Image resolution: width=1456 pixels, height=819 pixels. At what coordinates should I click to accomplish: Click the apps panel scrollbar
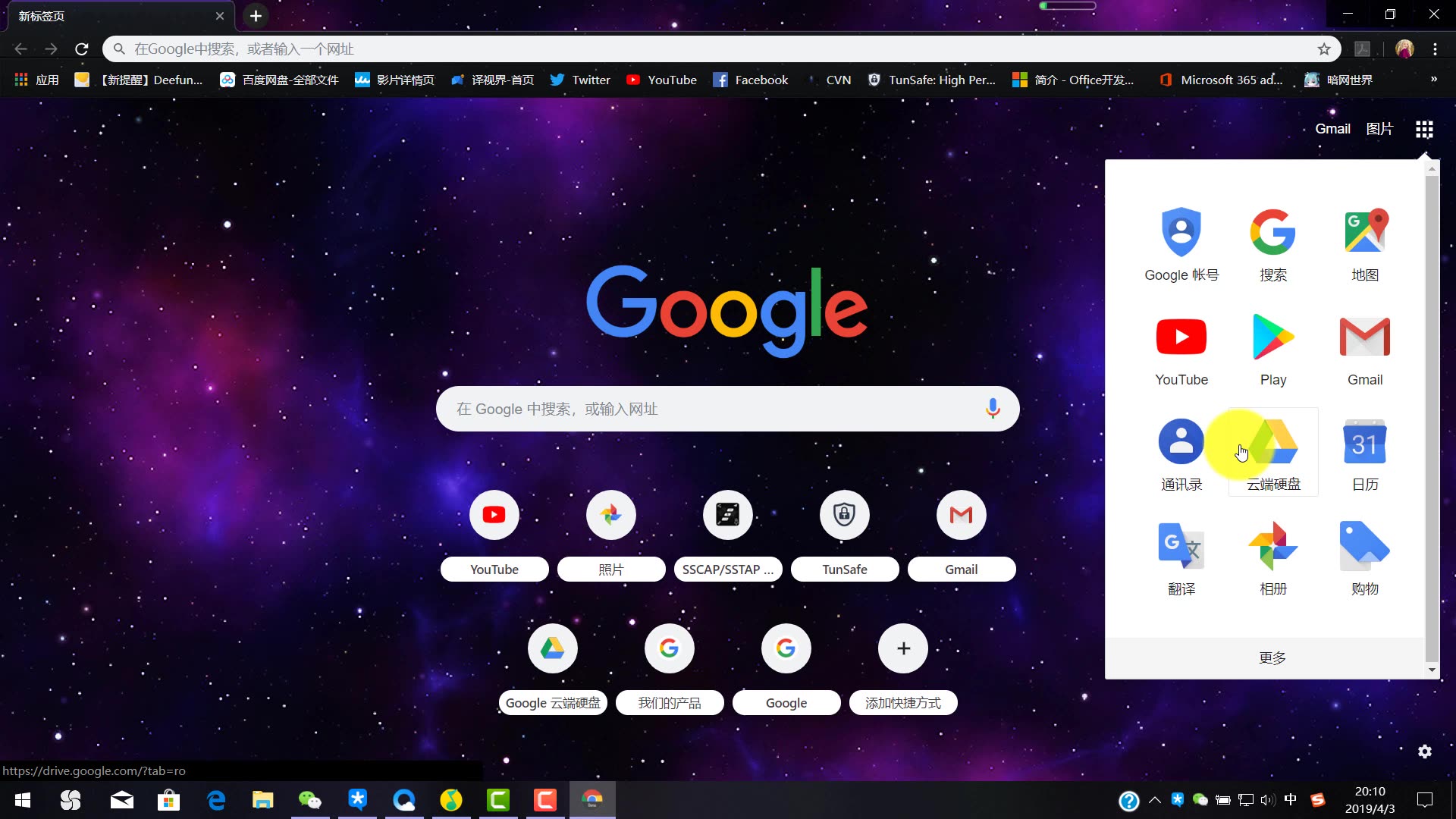click(x=1432, y=417)
